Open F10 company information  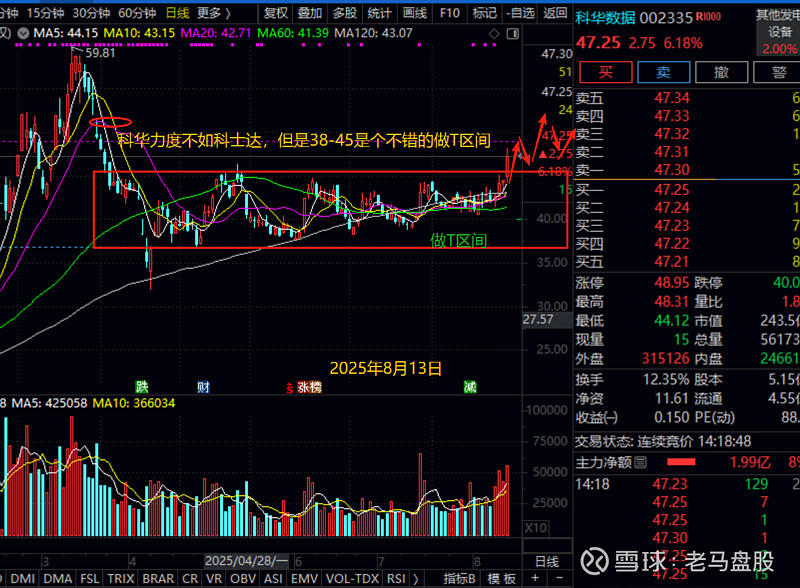click(x=449, y=13)
